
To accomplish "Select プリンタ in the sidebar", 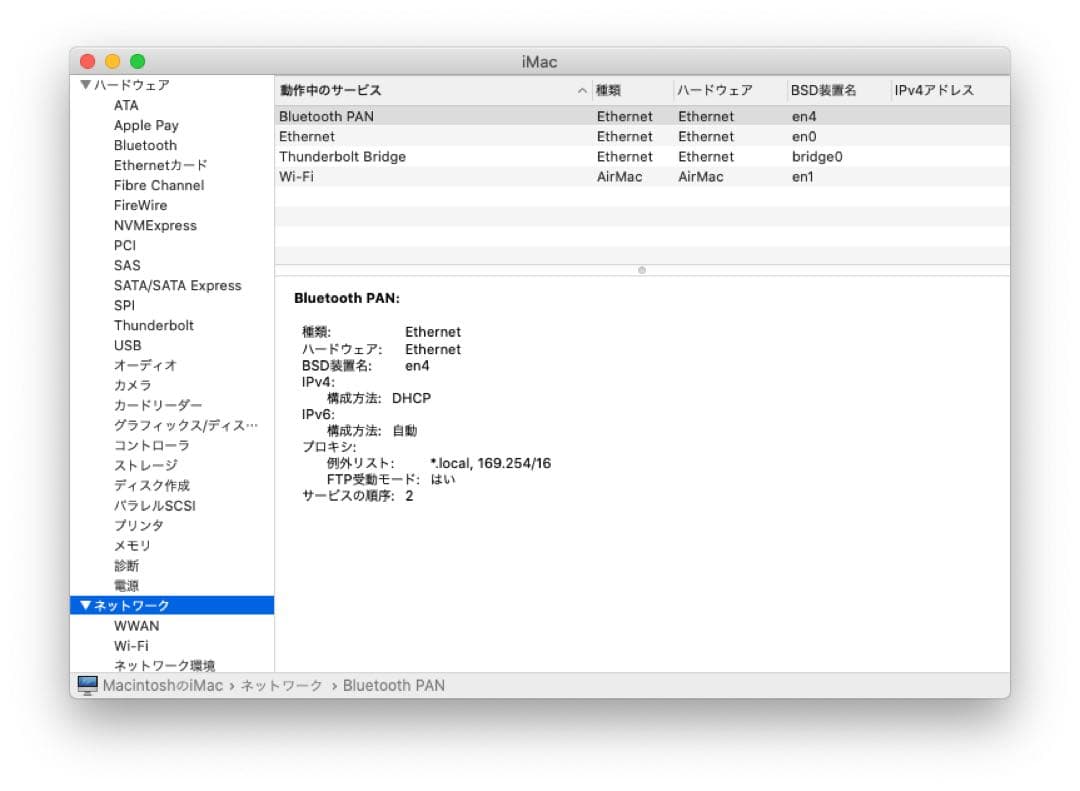I will pos(138,525).
